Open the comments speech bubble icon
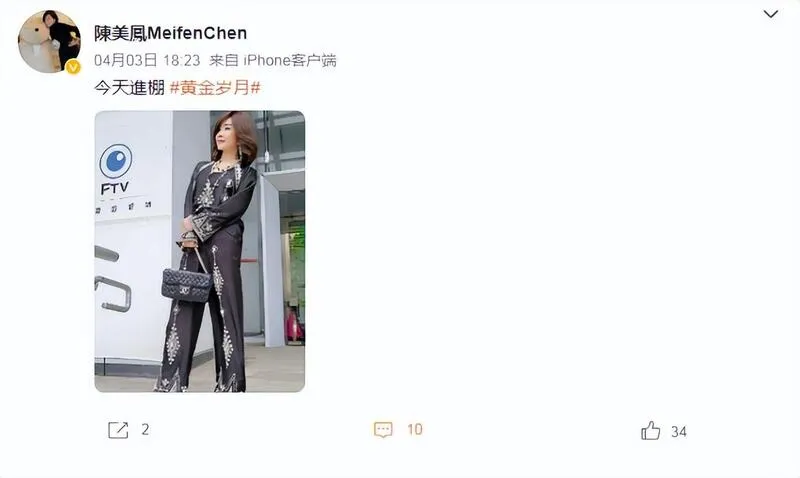 click(383, 430)
